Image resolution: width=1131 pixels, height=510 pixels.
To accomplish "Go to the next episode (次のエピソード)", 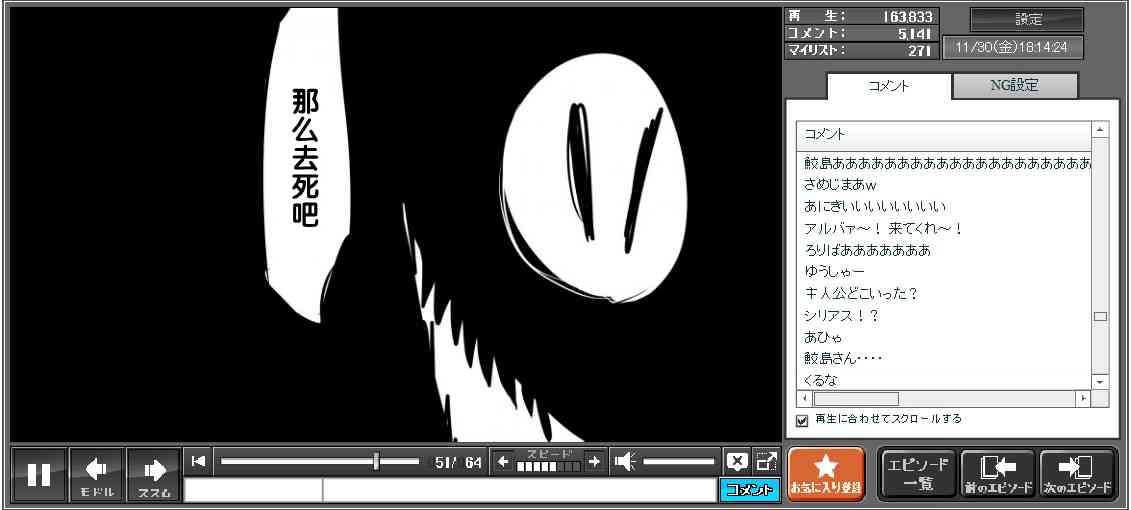I will click(1078, 474).
